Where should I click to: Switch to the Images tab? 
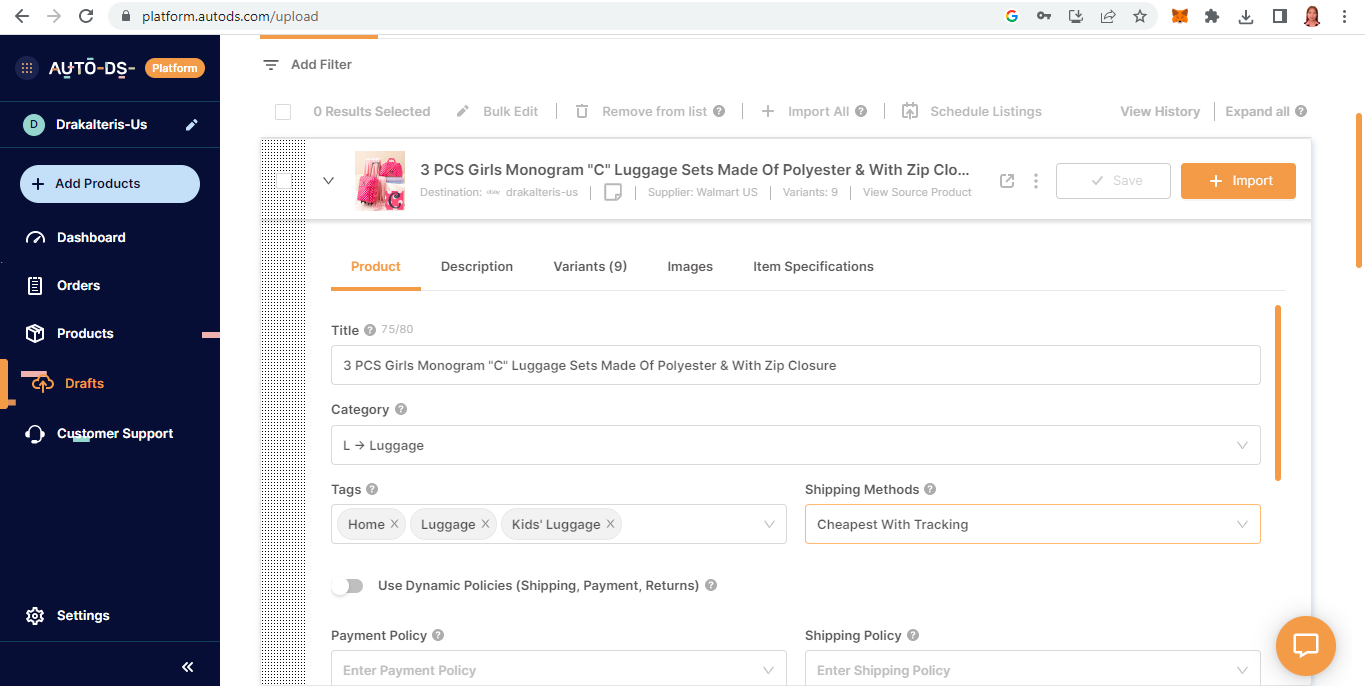point(690,267)
